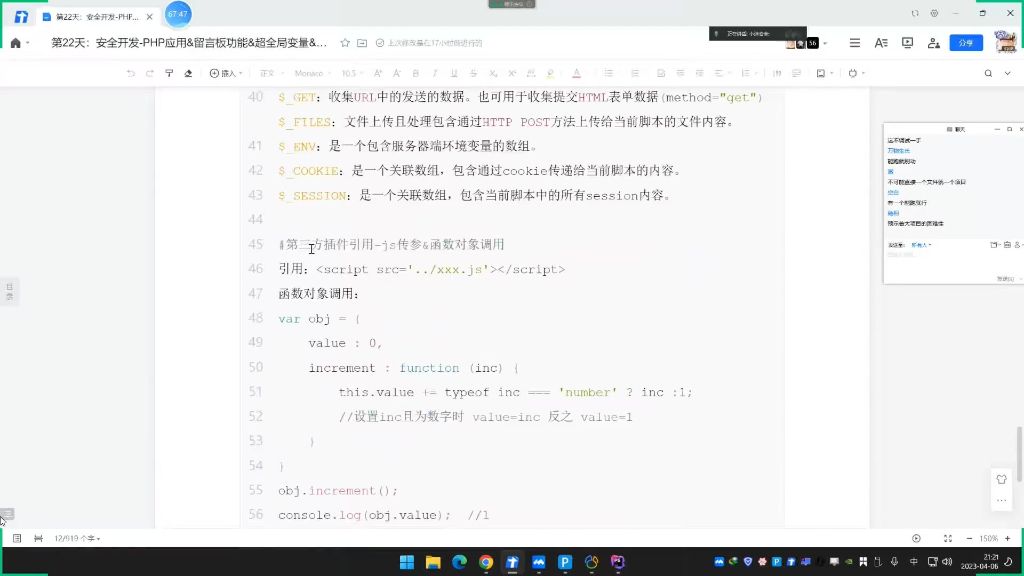Open the plugin dropdown in toolbar
The height and width of the screenshot is (576, 1024).
(x=856, y=73)
